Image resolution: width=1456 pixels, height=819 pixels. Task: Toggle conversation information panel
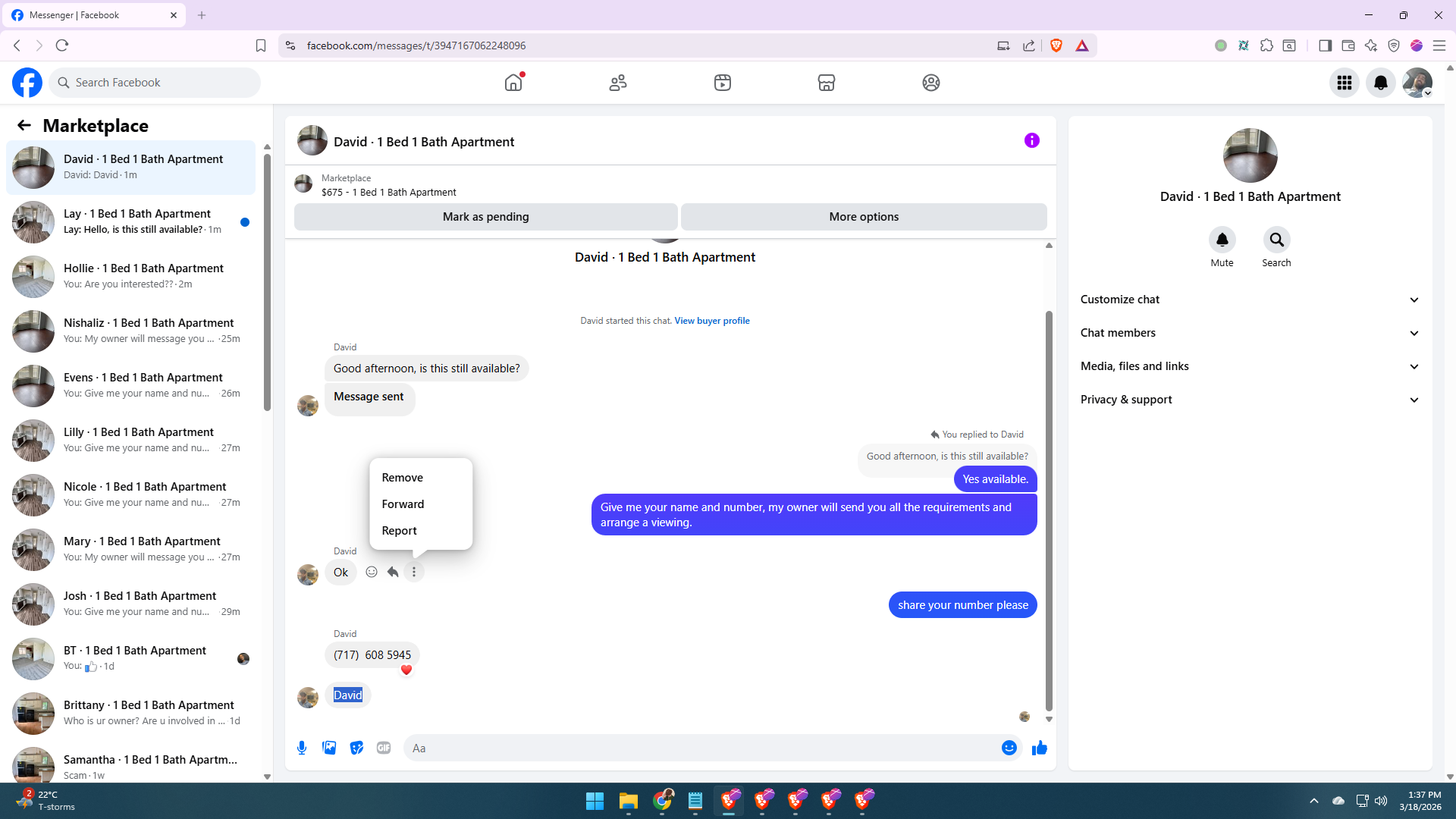coord(1031,140)
